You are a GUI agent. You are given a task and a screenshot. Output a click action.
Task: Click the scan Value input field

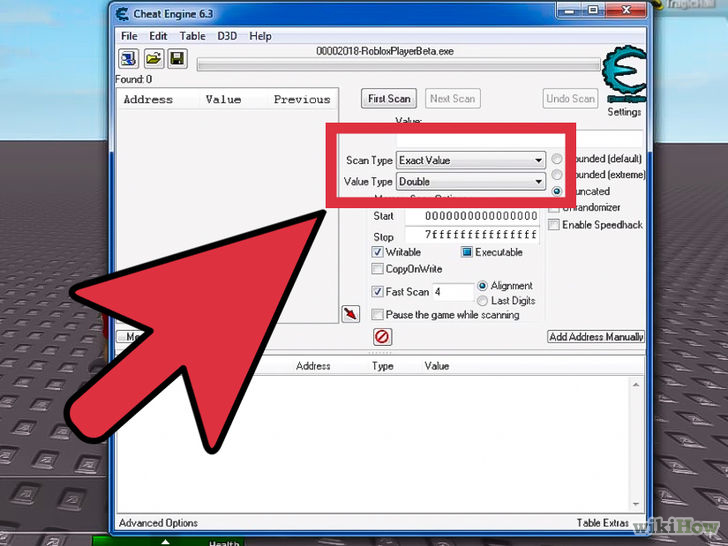point(519,139)
